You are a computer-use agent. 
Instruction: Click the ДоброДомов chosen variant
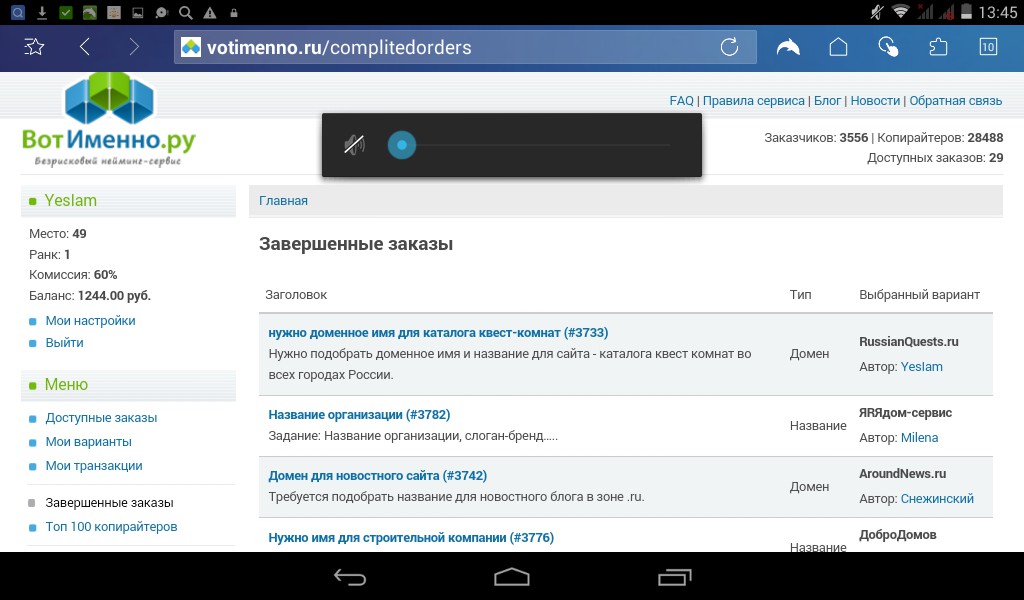click(x=898, y=535)
